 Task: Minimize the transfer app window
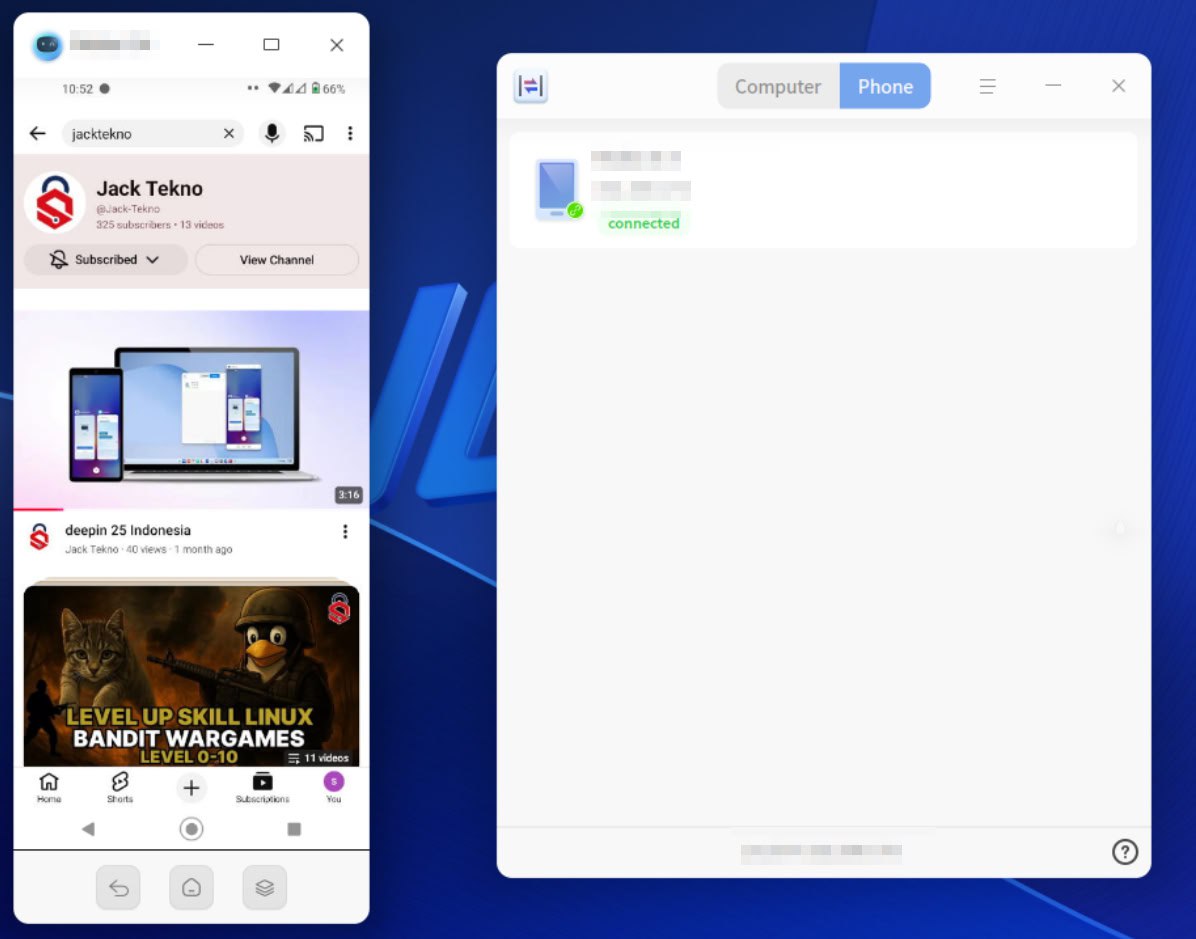click(x=1053, y=85)
